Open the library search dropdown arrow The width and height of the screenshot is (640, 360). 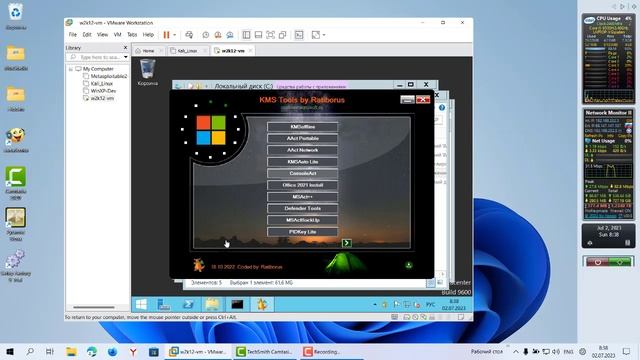click(x=126, y=57)
